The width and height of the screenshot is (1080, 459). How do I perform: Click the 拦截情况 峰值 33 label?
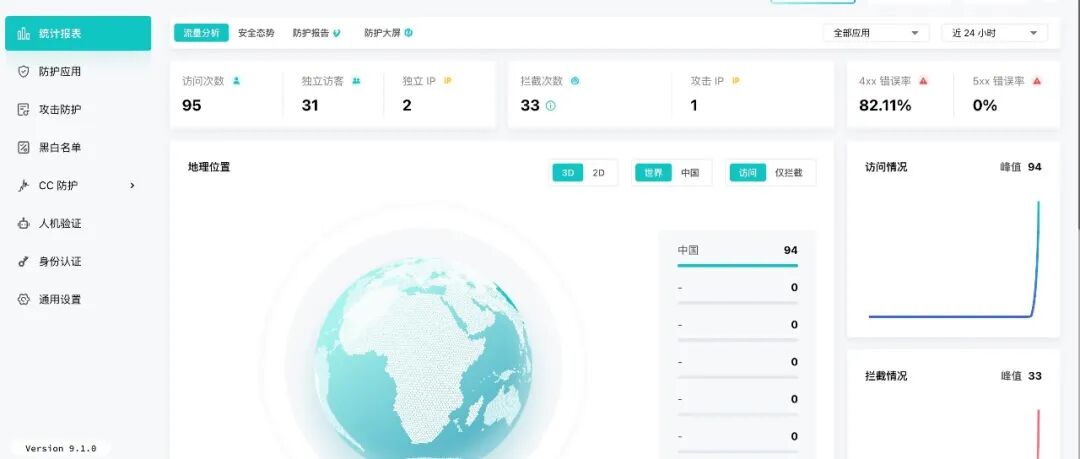(1021, 376)
